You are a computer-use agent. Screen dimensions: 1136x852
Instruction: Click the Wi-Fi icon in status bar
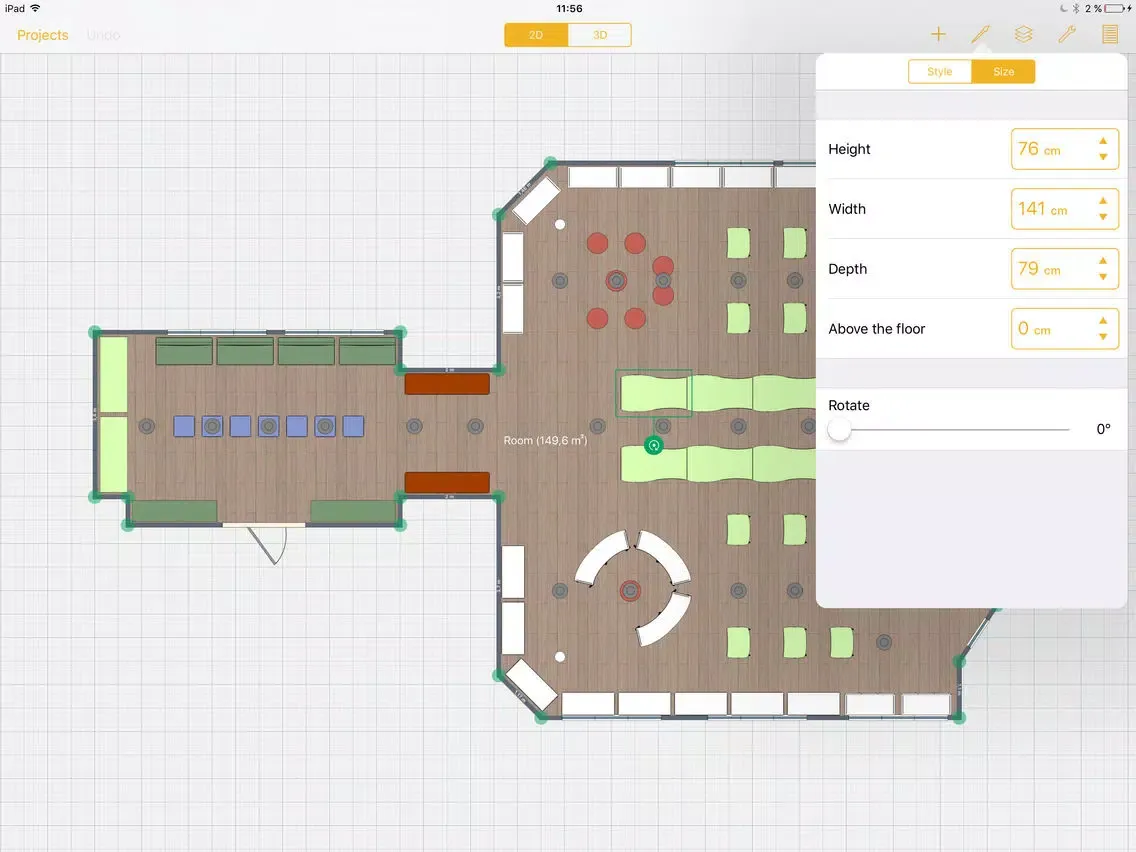(35, 8)
